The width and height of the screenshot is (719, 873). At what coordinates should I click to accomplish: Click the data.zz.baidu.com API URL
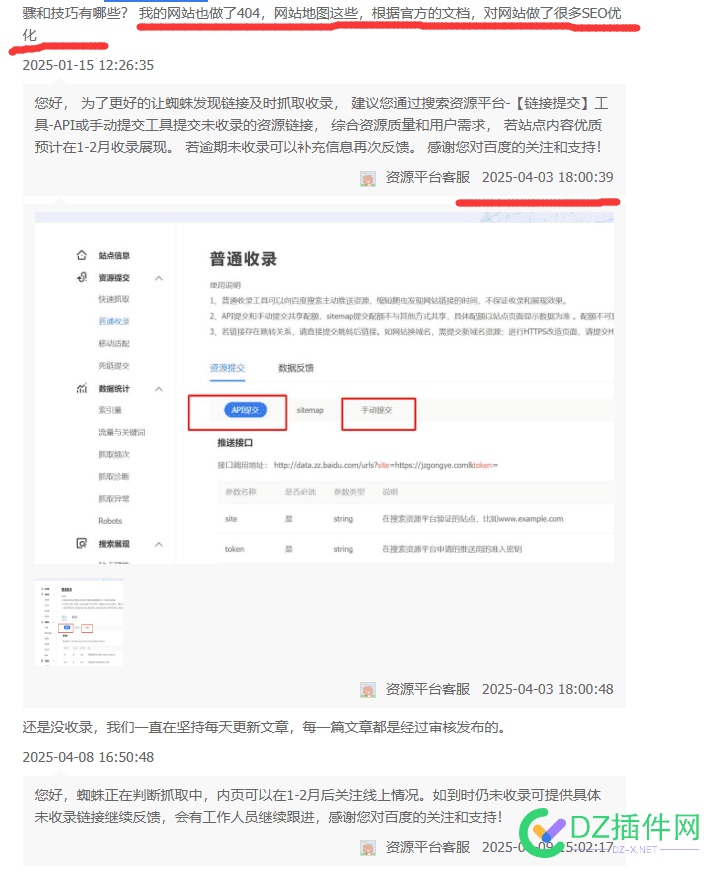point(385,465)
